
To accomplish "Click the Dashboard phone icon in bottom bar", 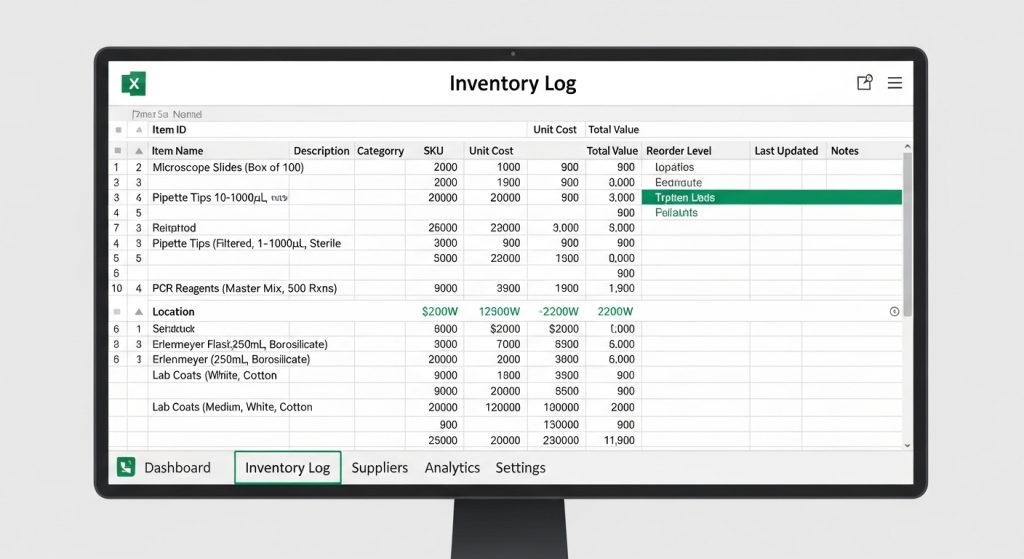I will pyautogui.click(x=126, y=467).
